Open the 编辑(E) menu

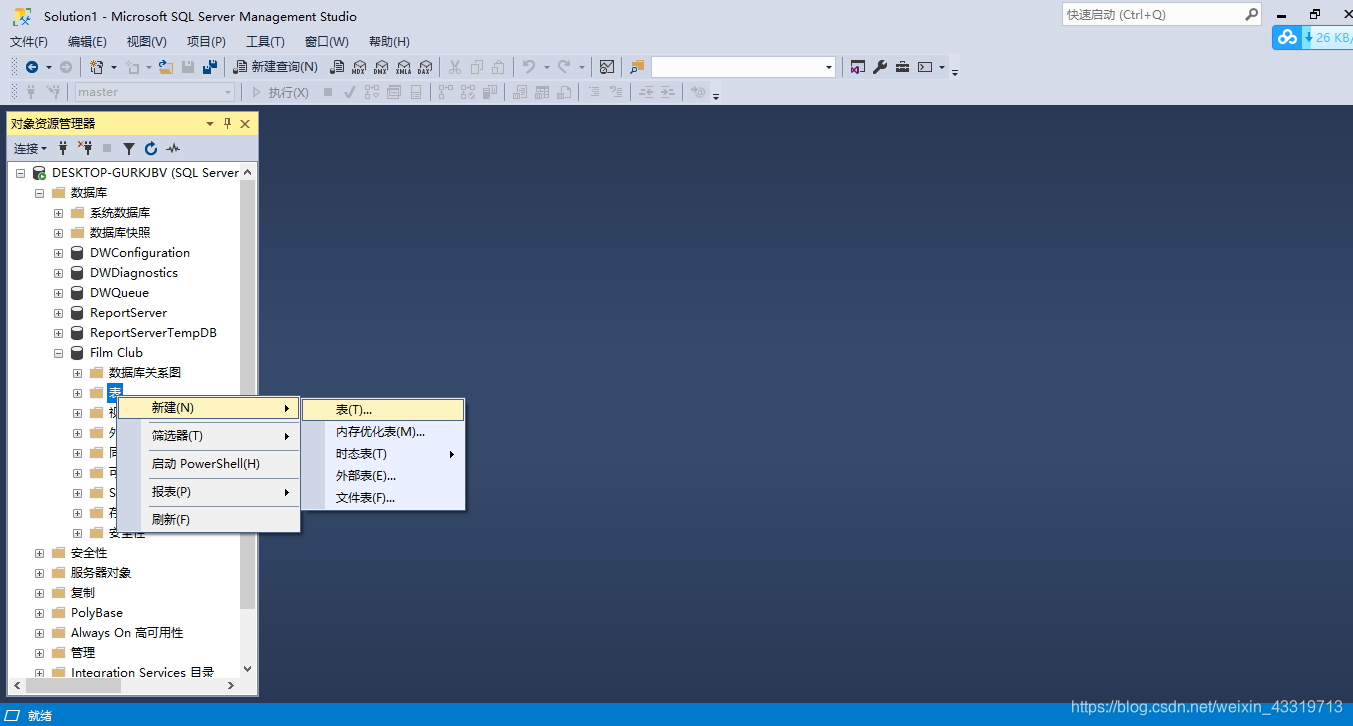click(87, 41)
